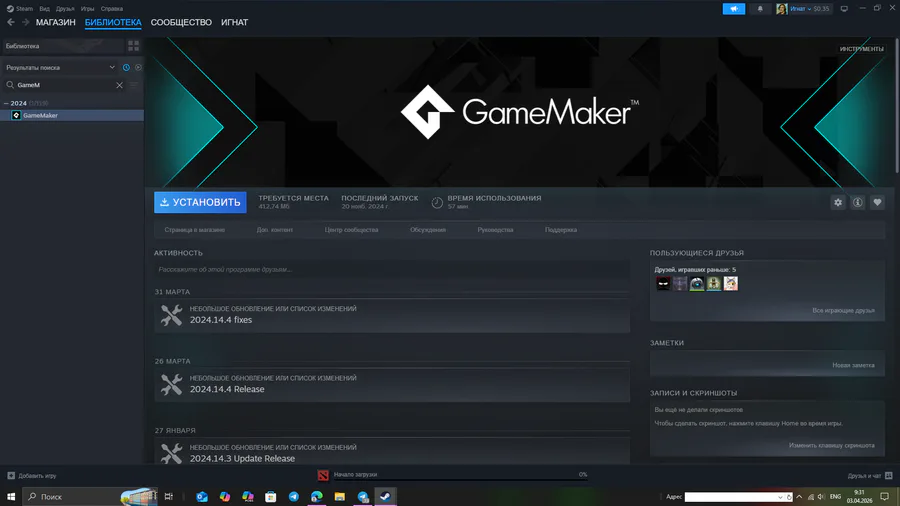Open Friends and chat icon

[x=889, y=476]
